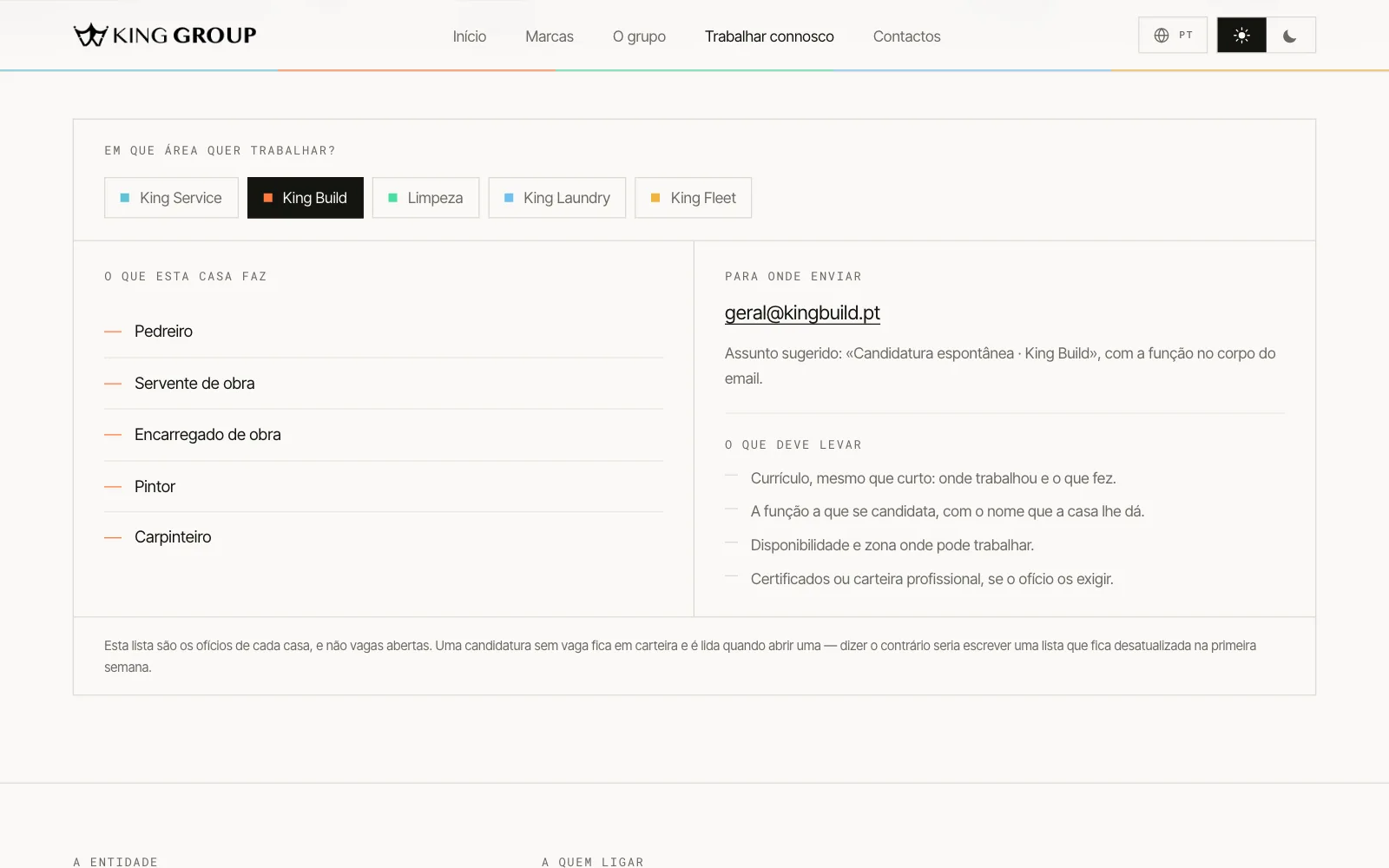Select the King Build area tab
1389x868 pixels.
pos(306,198)
